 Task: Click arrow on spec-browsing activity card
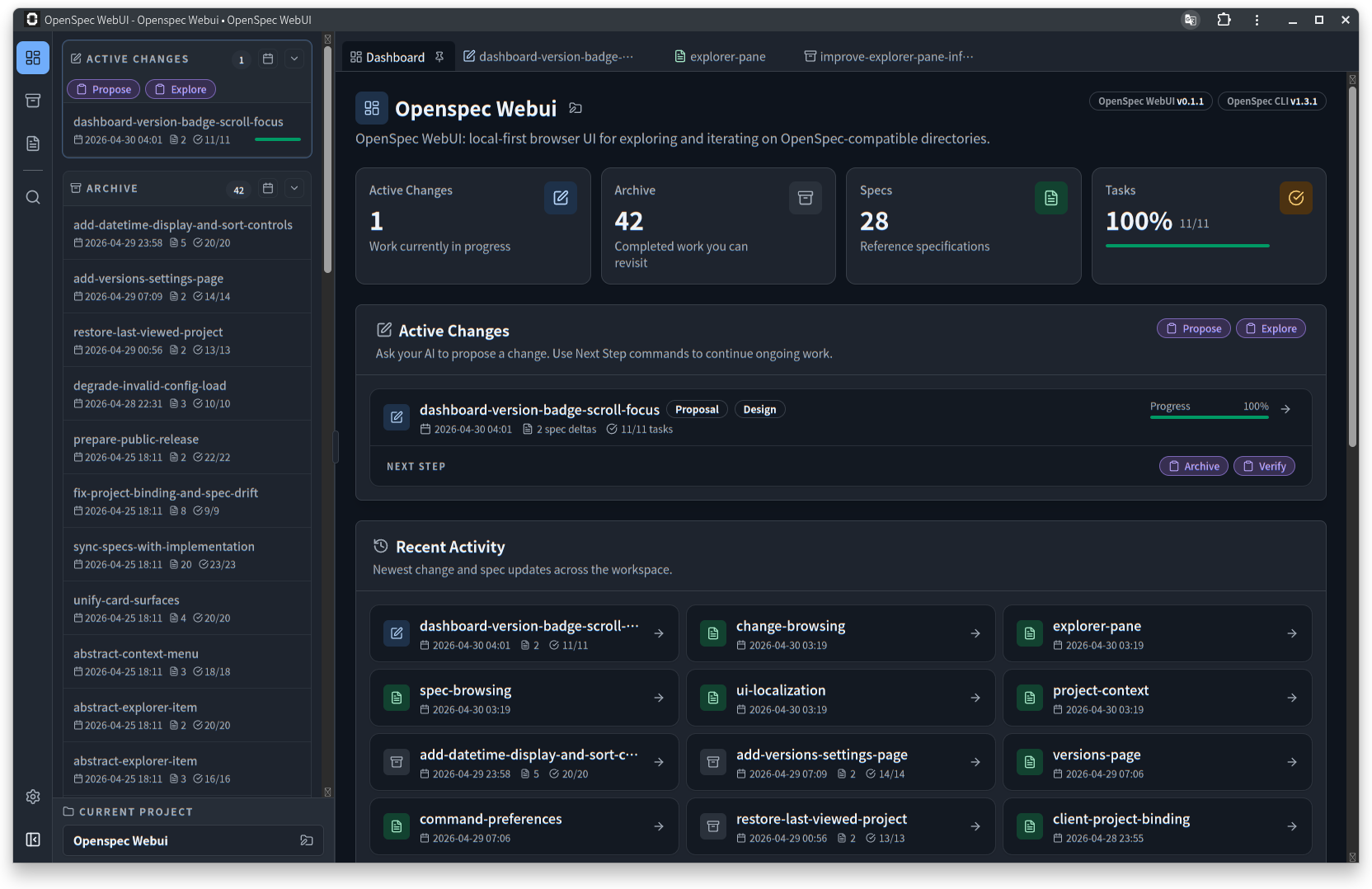(659, 698)
